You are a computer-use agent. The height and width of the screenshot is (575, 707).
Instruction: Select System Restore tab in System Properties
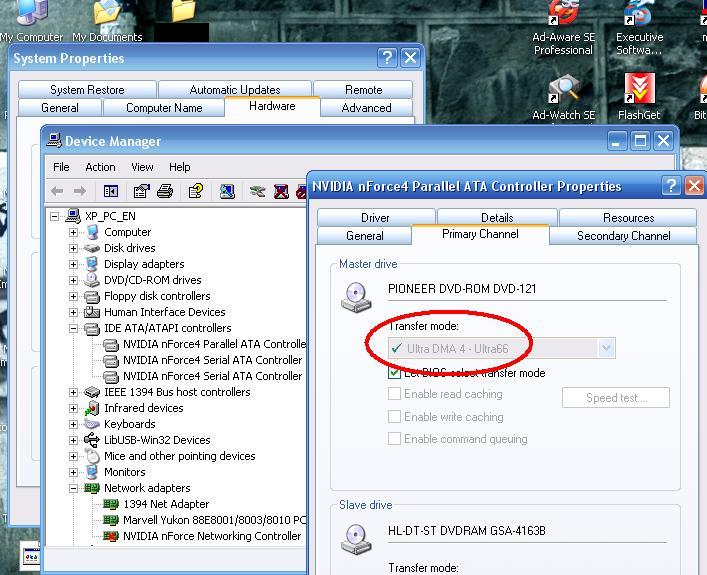[x=87, y=89]
